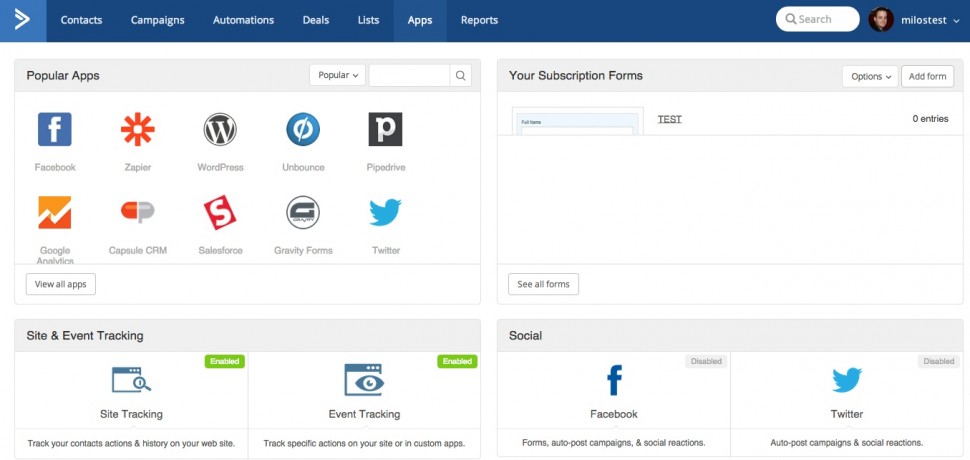Click 'Forms, auto-post campaigns' description

[614, 443]
